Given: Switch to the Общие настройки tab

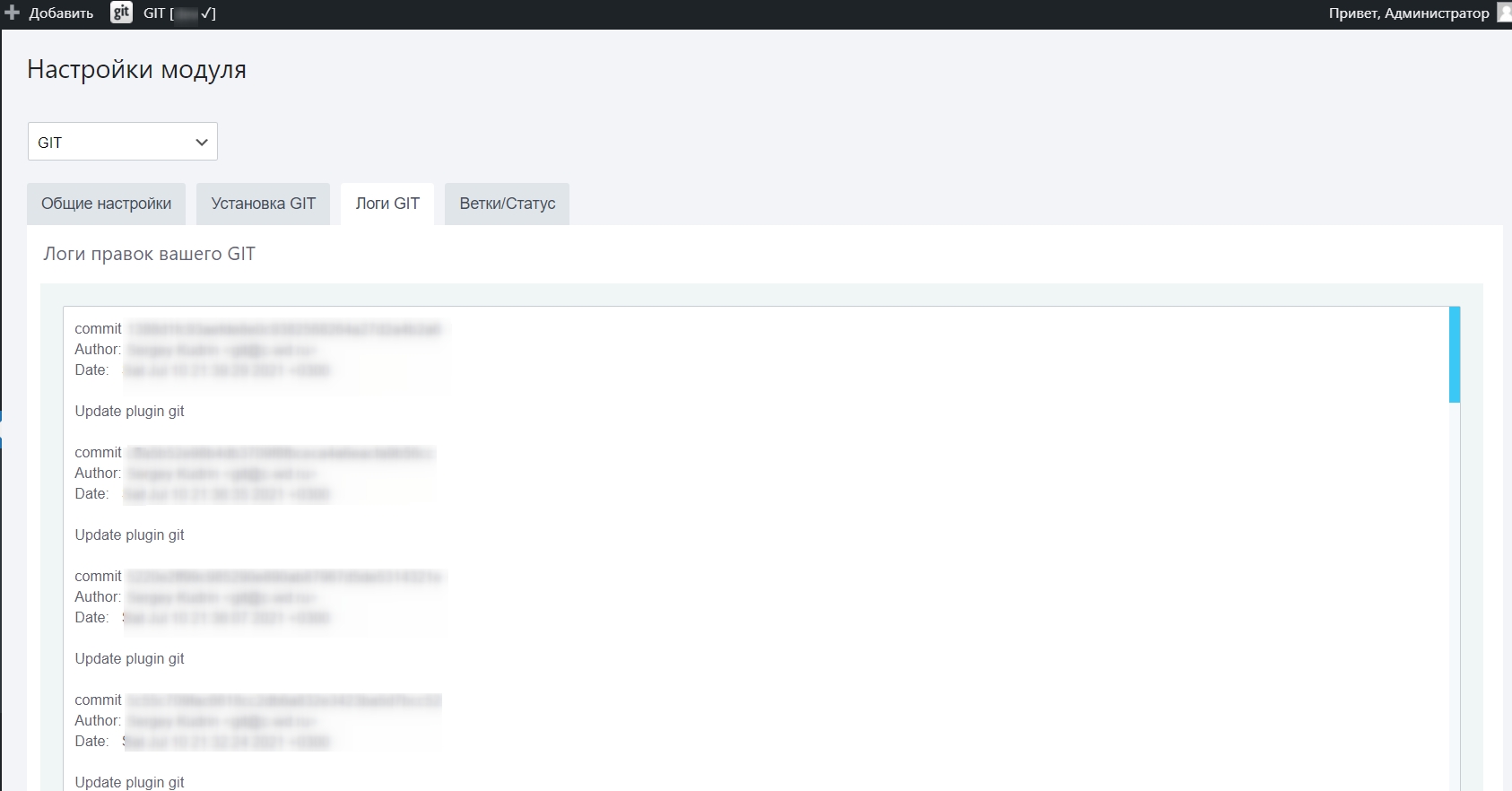Looking at the screenshot, I should pos(106,204).
